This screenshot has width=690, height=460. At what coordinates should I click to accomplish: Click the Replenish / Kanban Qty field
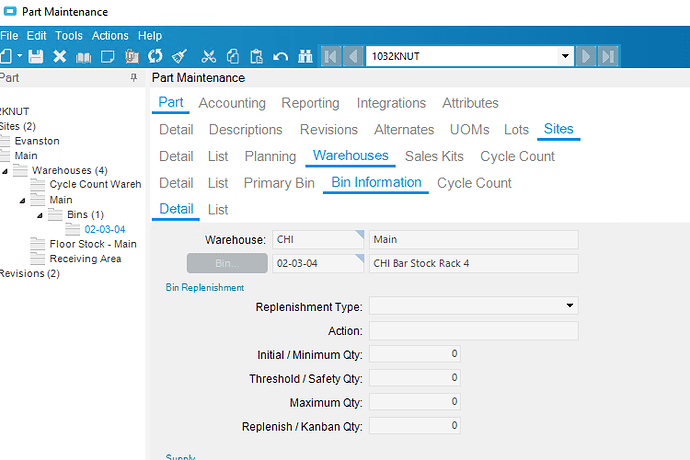tap(415, 426)
